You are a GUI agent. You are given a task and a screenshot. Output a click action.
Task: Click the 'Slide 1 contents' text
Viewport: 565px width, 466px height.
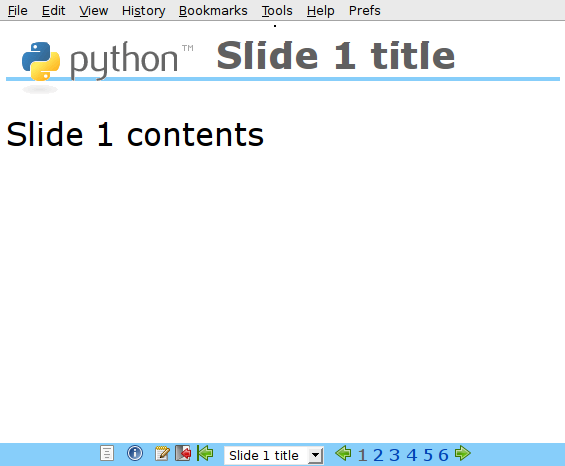[x=135, y=134]
